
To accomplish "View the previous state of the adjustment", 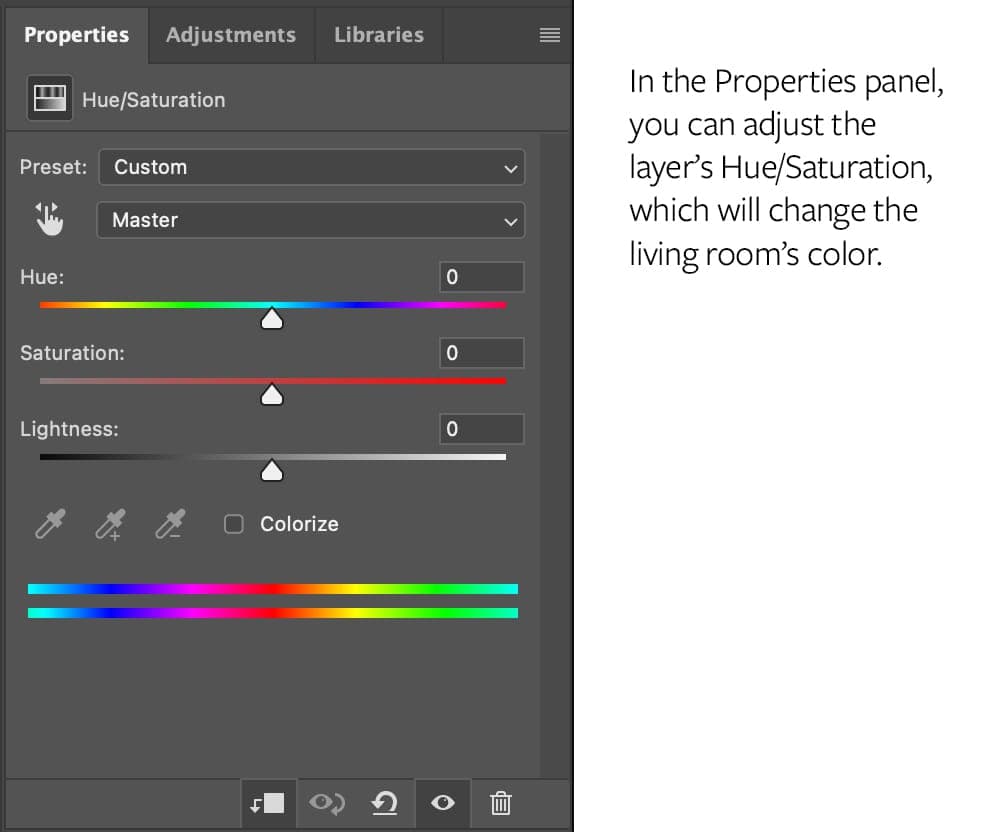I will (x=326, y=803).
